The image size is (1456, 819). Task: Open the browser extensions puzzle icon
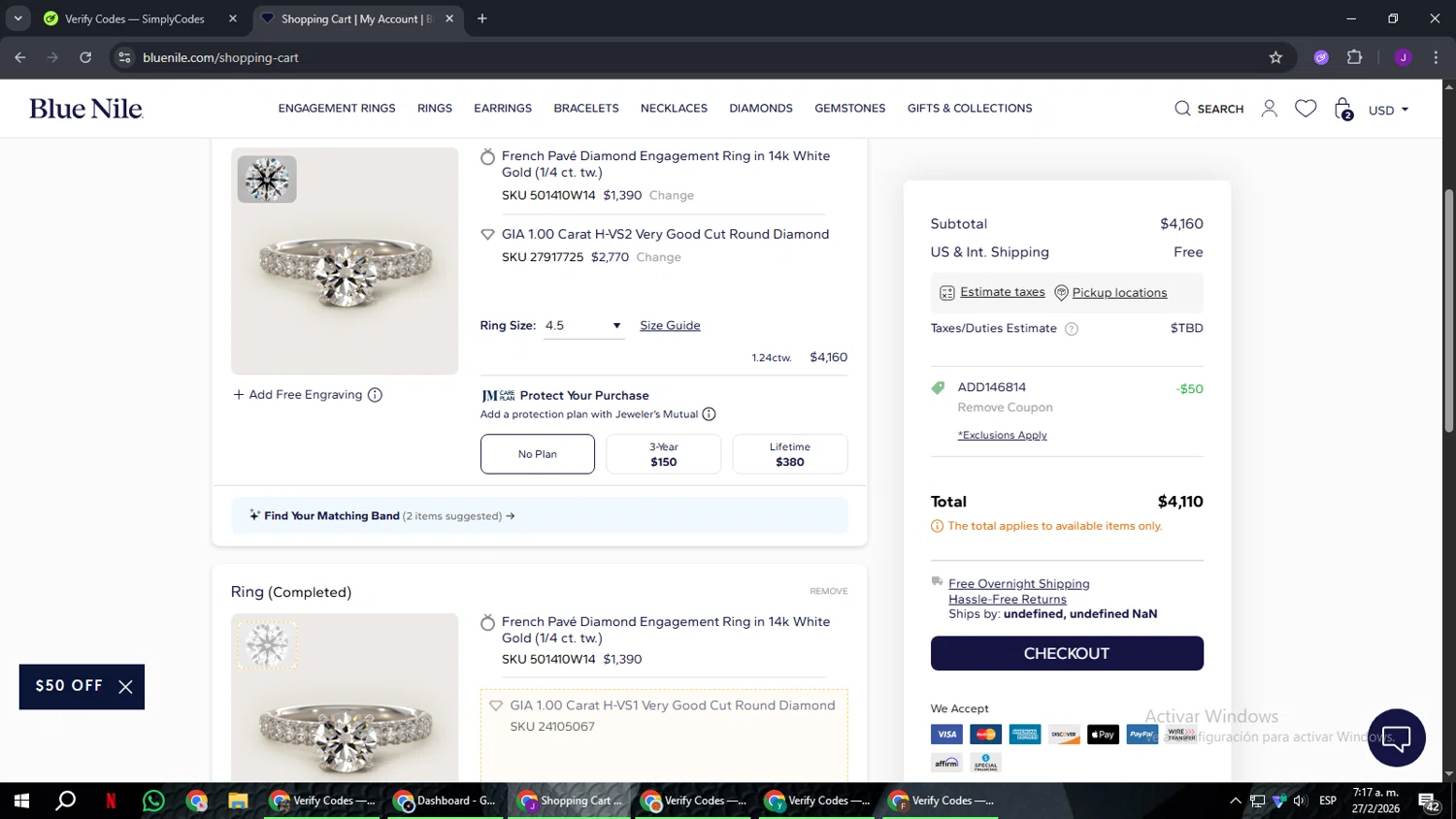1354,57
